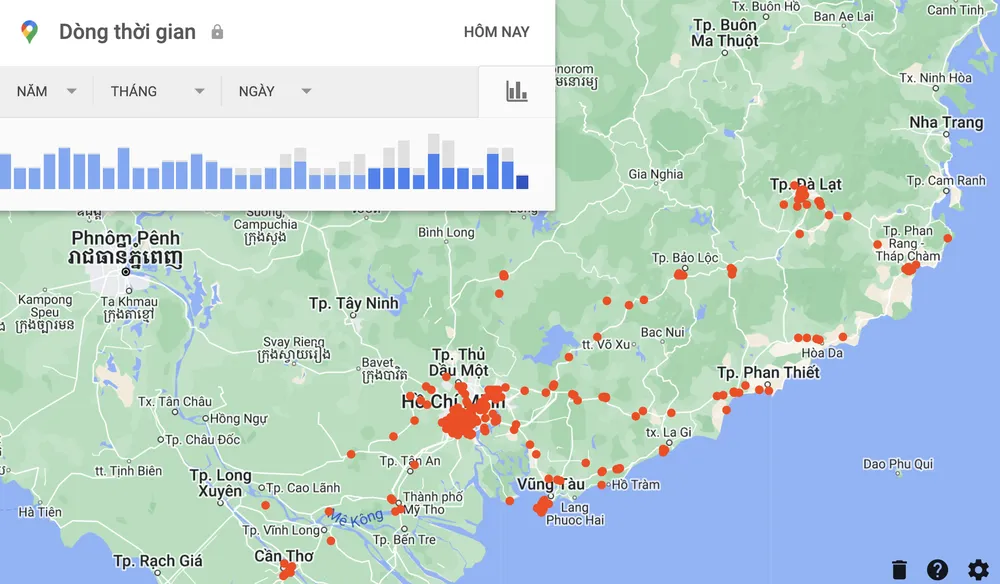Select the red dot cluster near Vũng Tàu
1000x584 pixels.
[x=542, y=506]
